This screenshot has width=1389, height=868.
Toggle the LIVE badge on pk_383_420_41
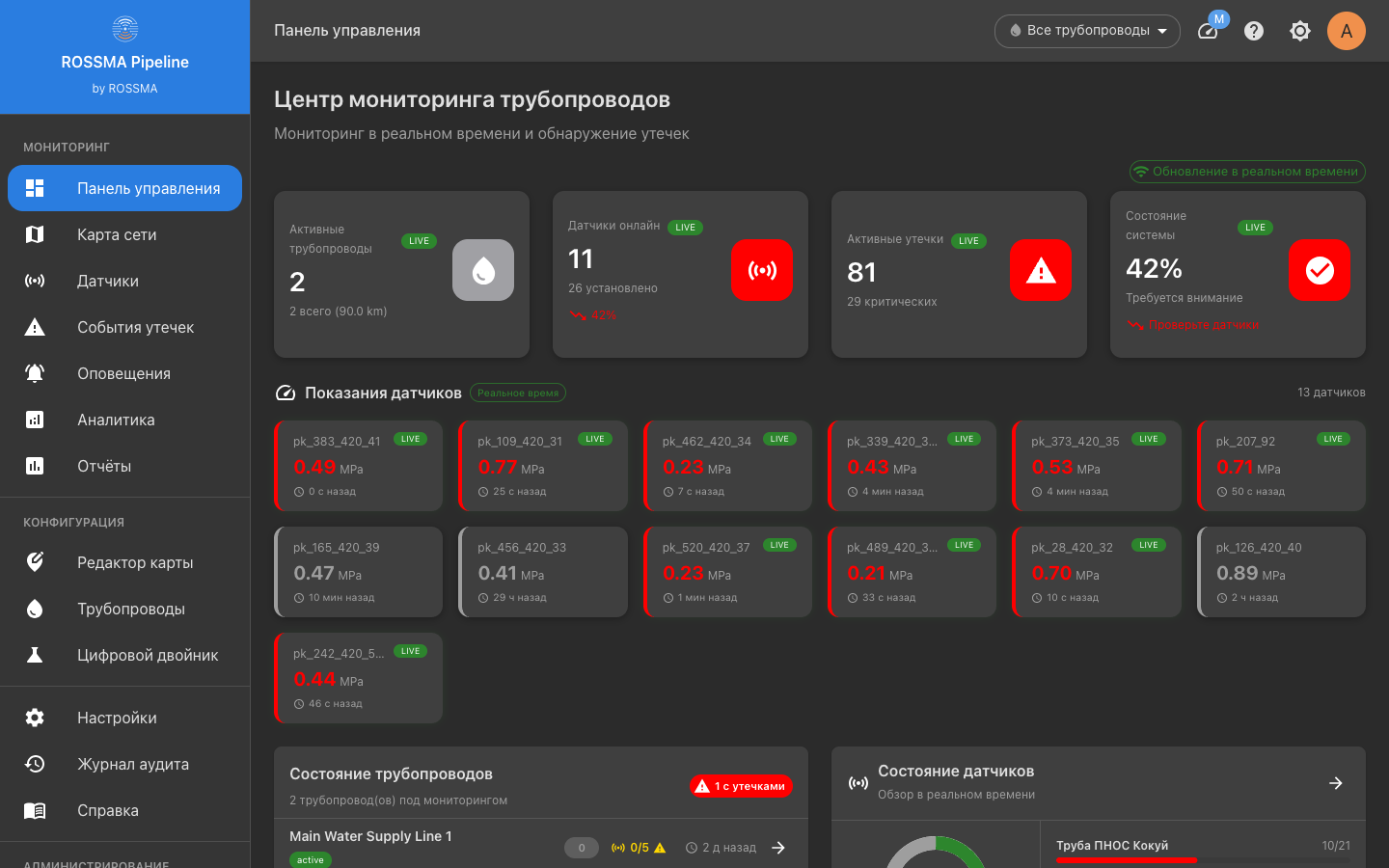pos(410,438)
